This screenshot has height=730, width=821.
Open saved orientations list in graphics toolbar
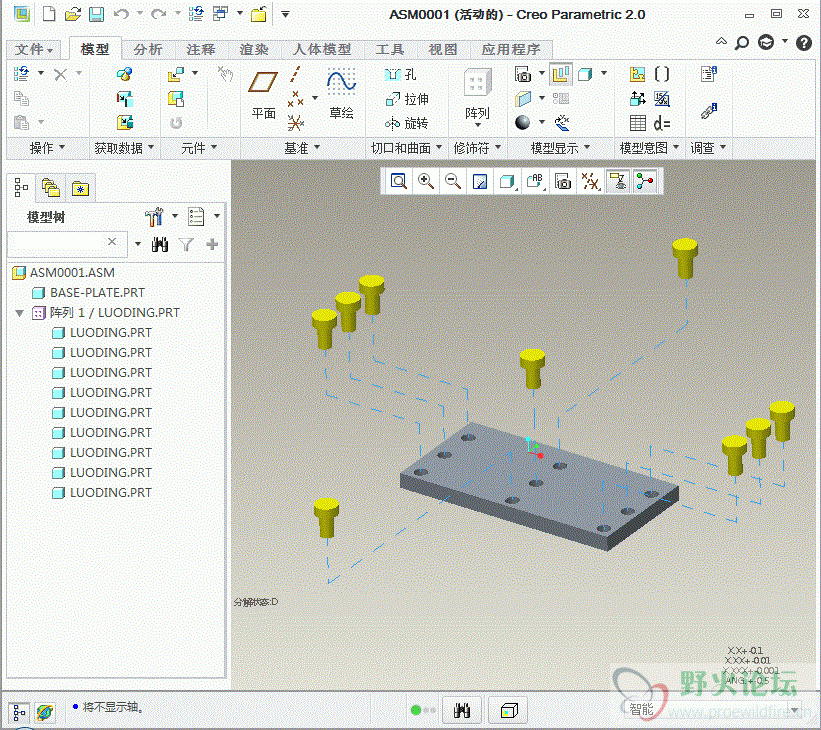click(x=535, y=181)
